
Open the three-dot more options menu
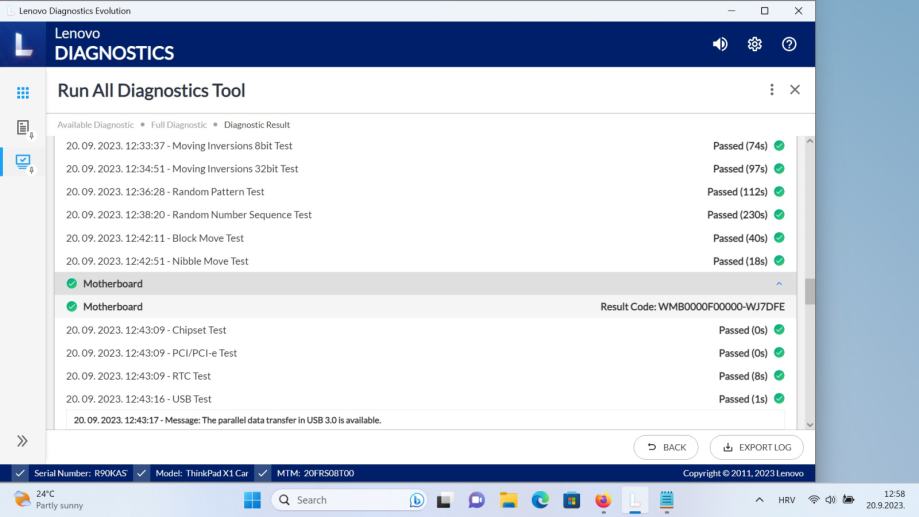point(771,90)
